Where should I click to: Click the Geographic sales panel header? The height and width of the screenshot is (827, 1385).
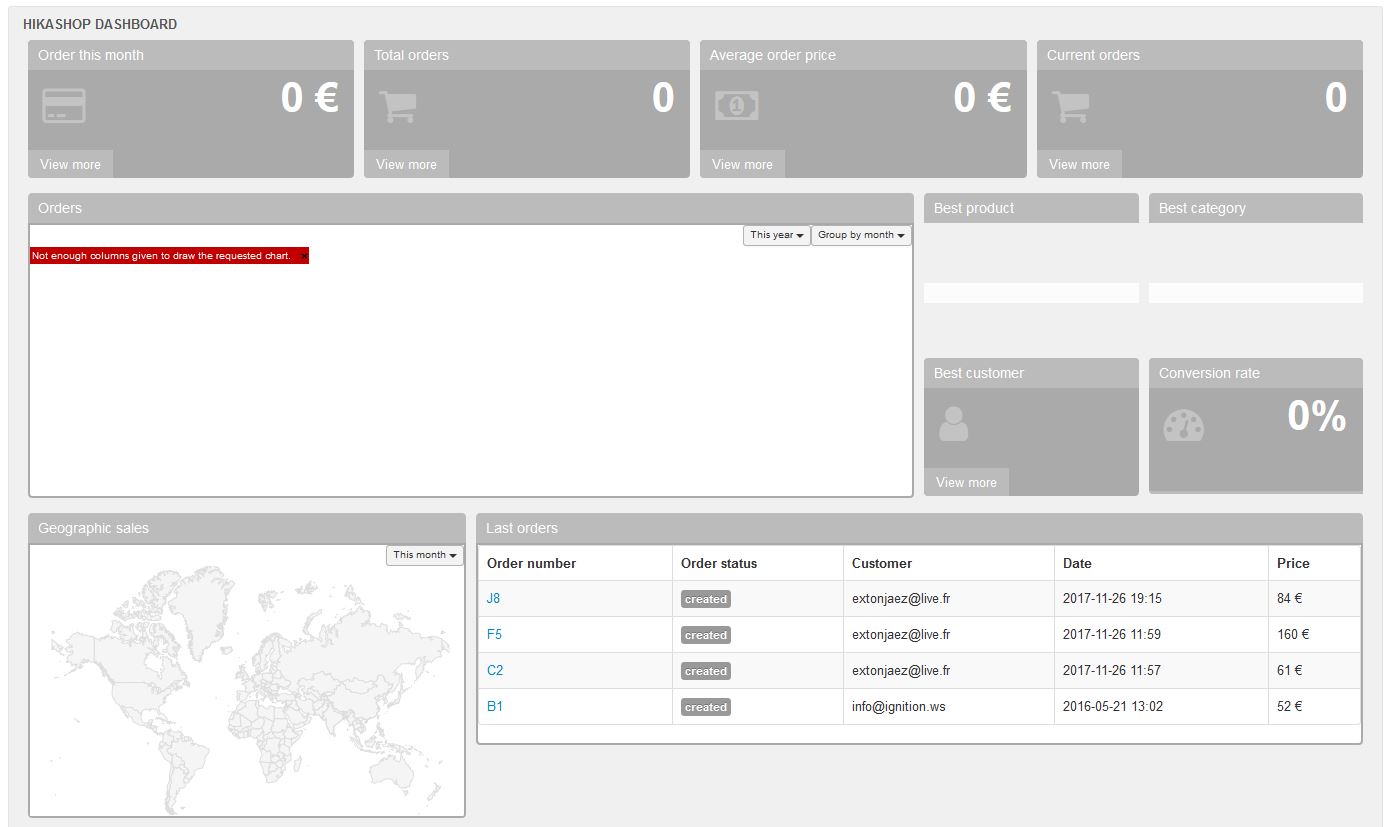pos(247,528)
